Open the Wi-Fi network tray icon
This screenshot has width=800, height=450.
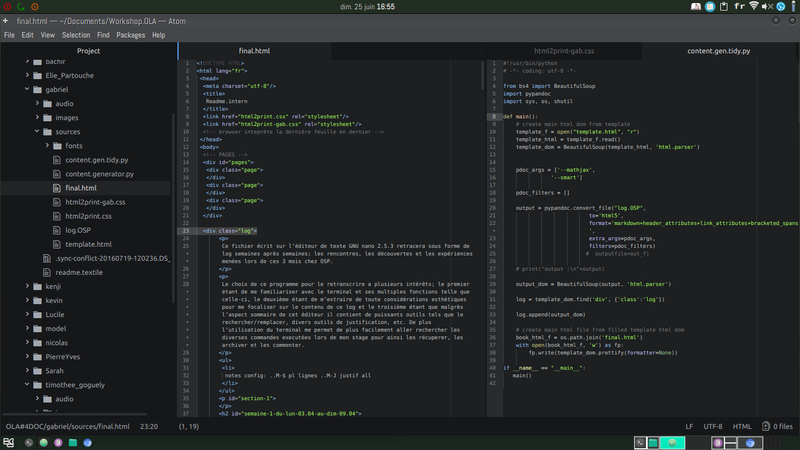[x=754, y=6]
